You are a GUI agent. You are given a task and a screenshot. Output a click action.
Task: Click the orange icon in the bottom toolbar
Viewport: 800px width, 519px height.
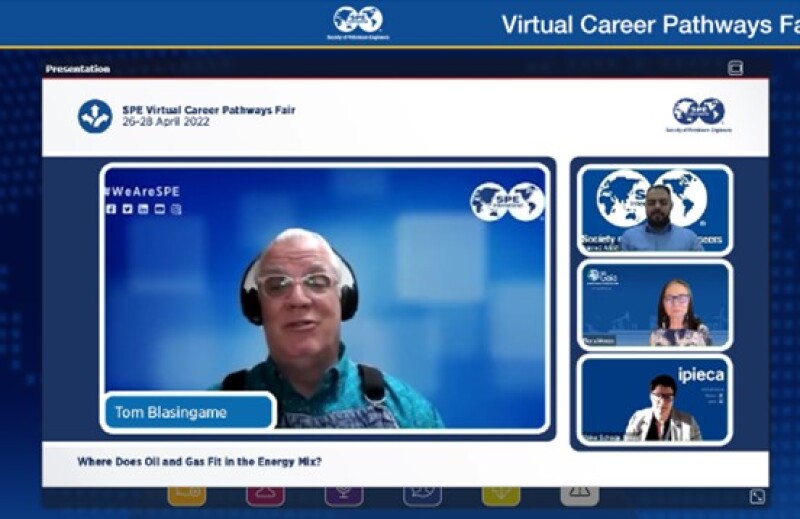click(x=187, y=493)
